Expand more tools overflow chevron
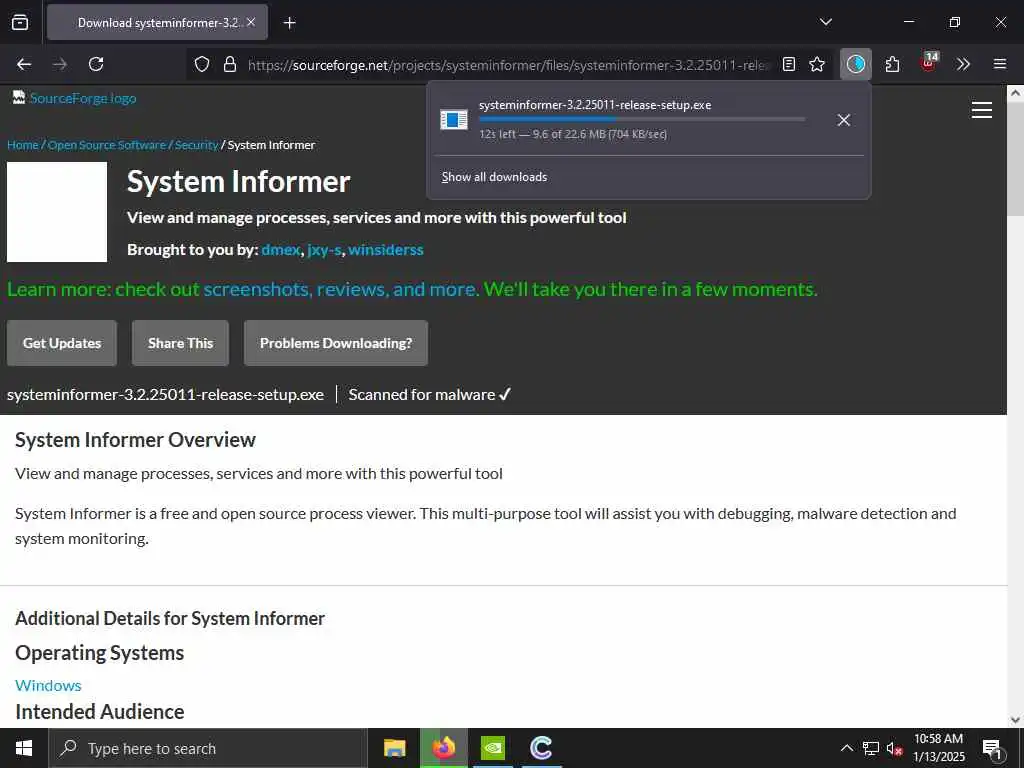Screen dimensions: 1024x768 [963, 64]
